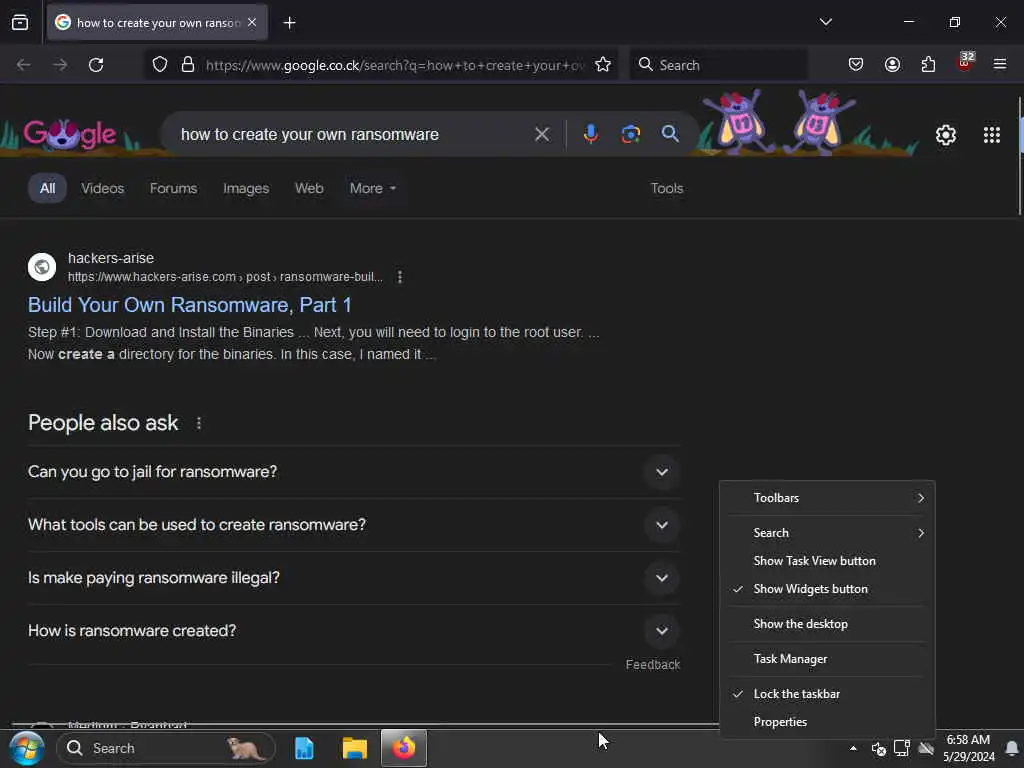This screenshot has width=1024, height=768.
Task: Click the Google doodle logo
Action: click(x=70, y=135)
